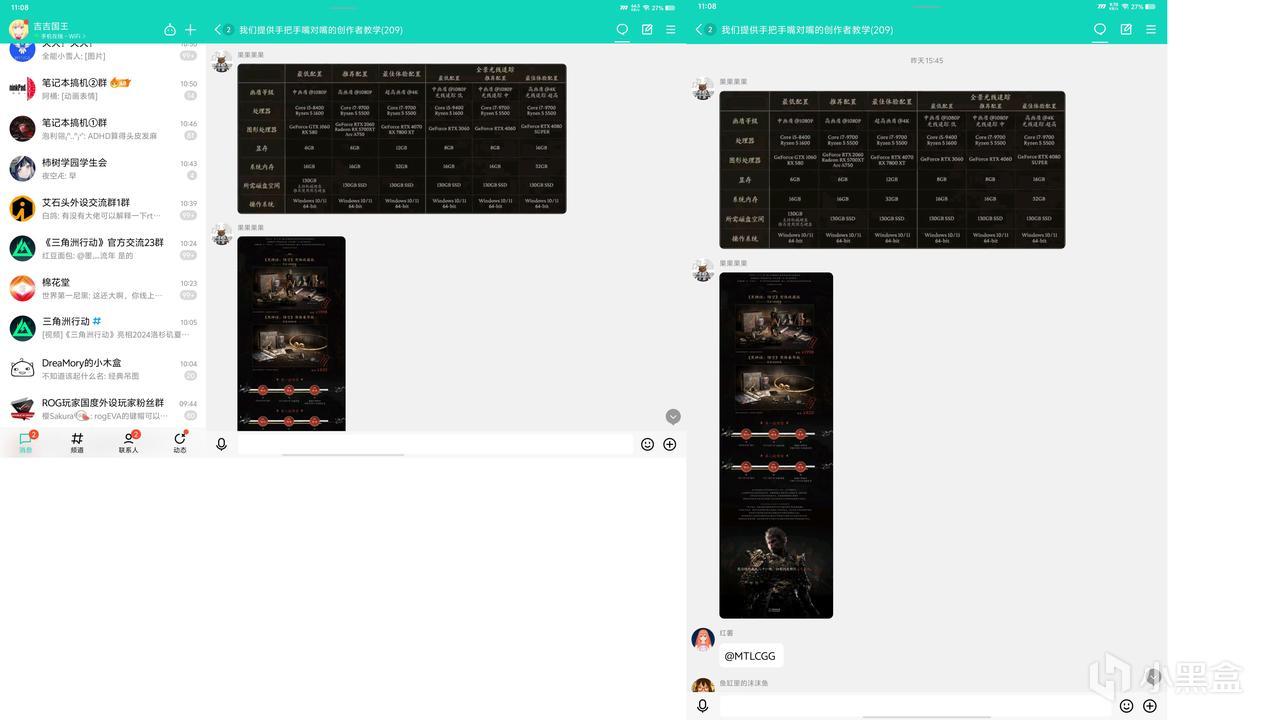
Task: Open the 艾石头外设交流群1群 conversation
Action: pos(103,208)
